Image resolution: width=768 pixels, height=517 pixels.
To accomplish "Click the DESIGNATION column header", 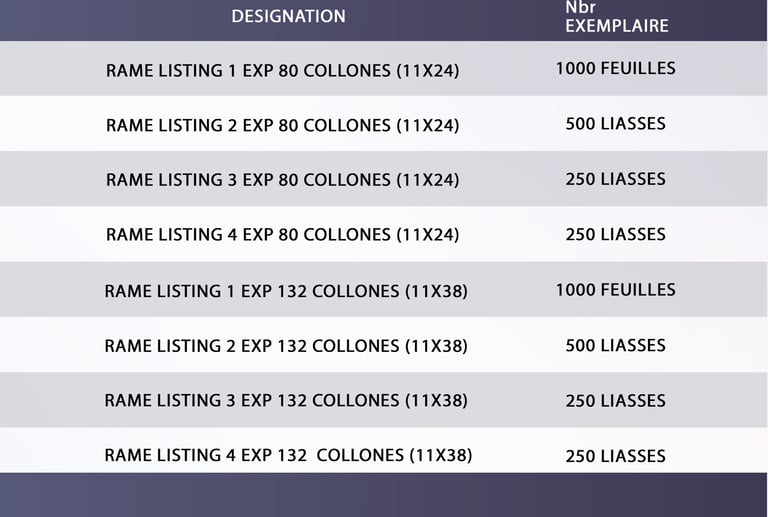I will coord(288,17).
